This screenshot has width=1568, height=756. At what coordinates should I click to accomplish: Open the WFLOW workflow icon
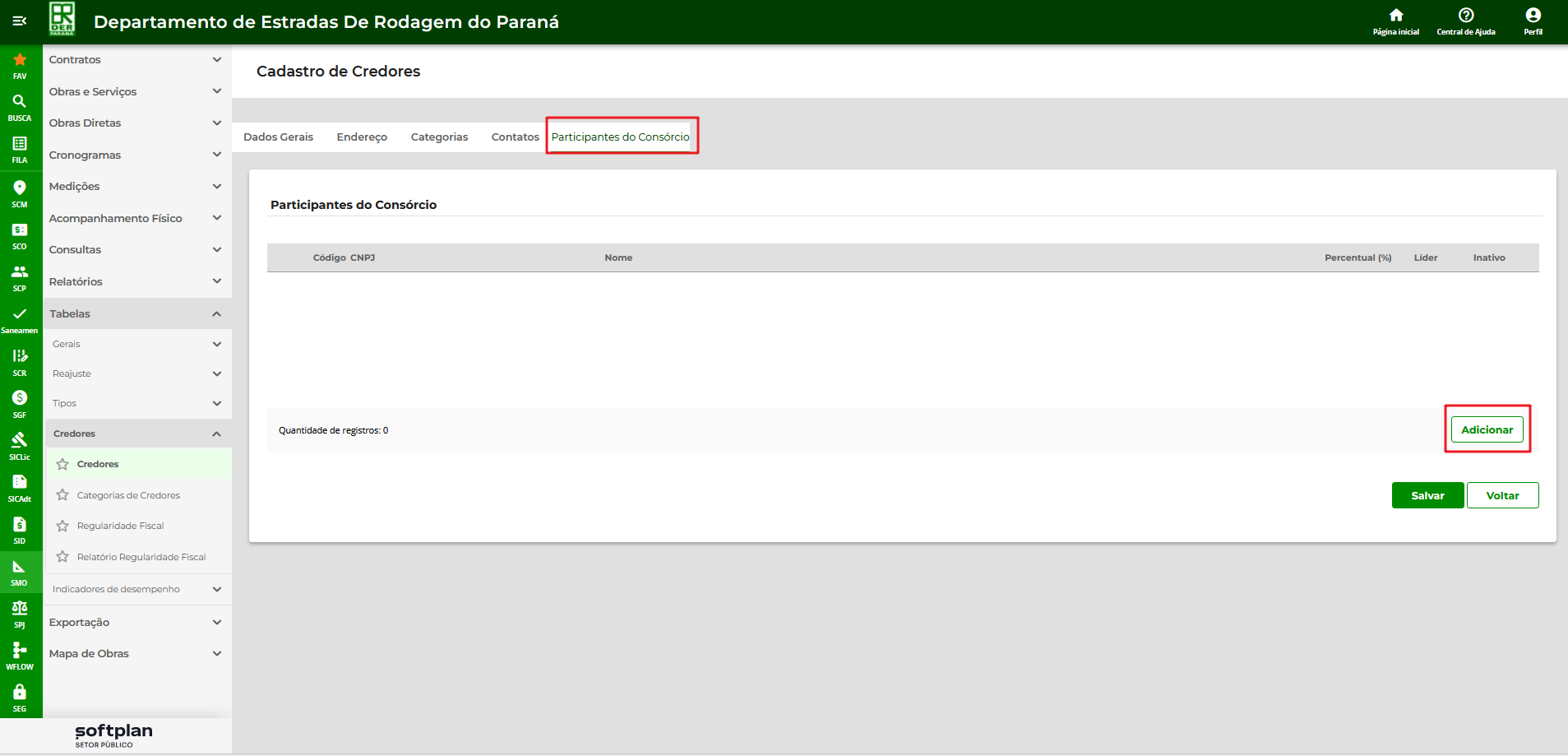(x=20, y=651)
